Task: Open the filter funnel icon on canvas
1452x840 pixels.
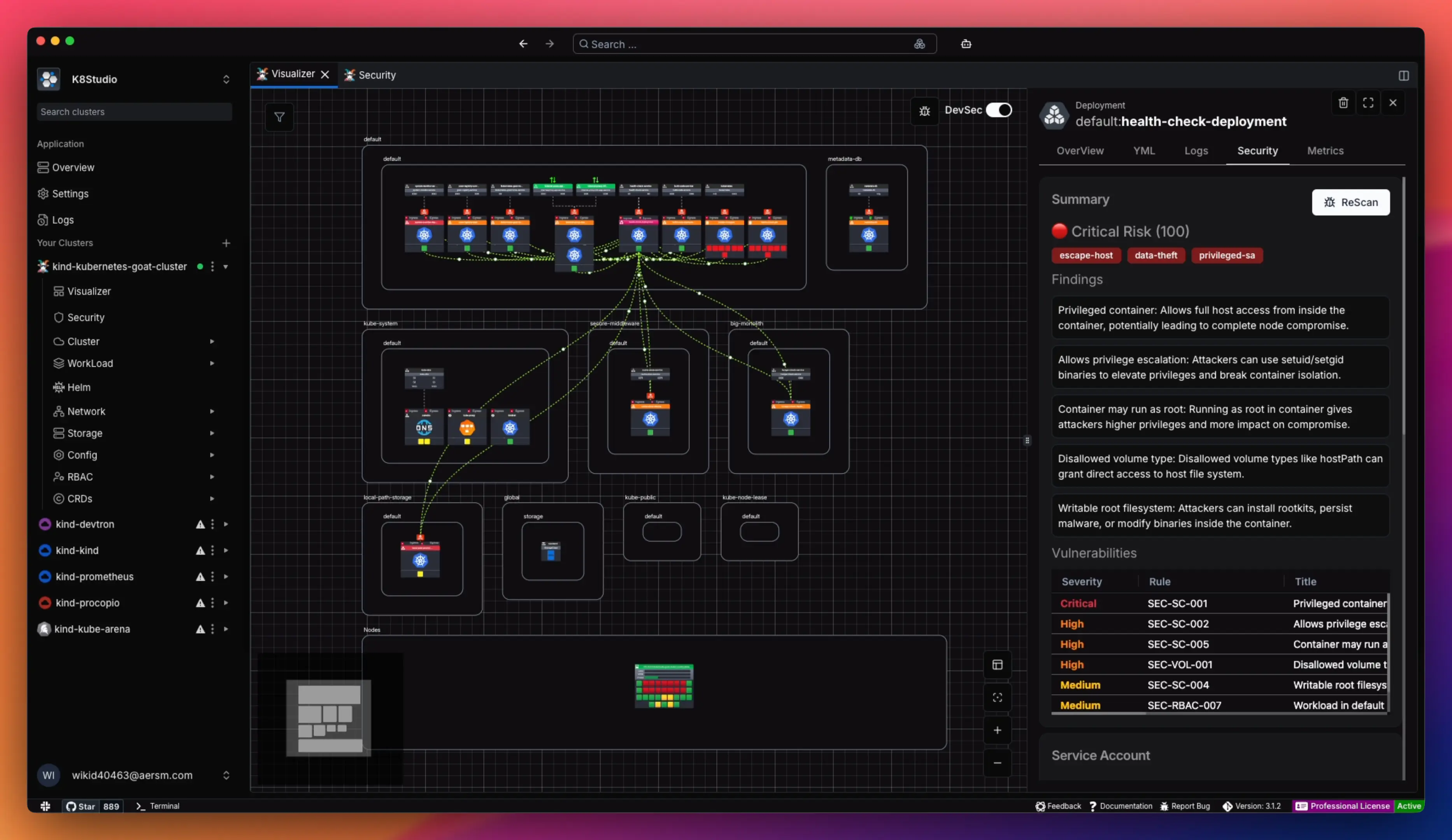Action: coord(279,117)
